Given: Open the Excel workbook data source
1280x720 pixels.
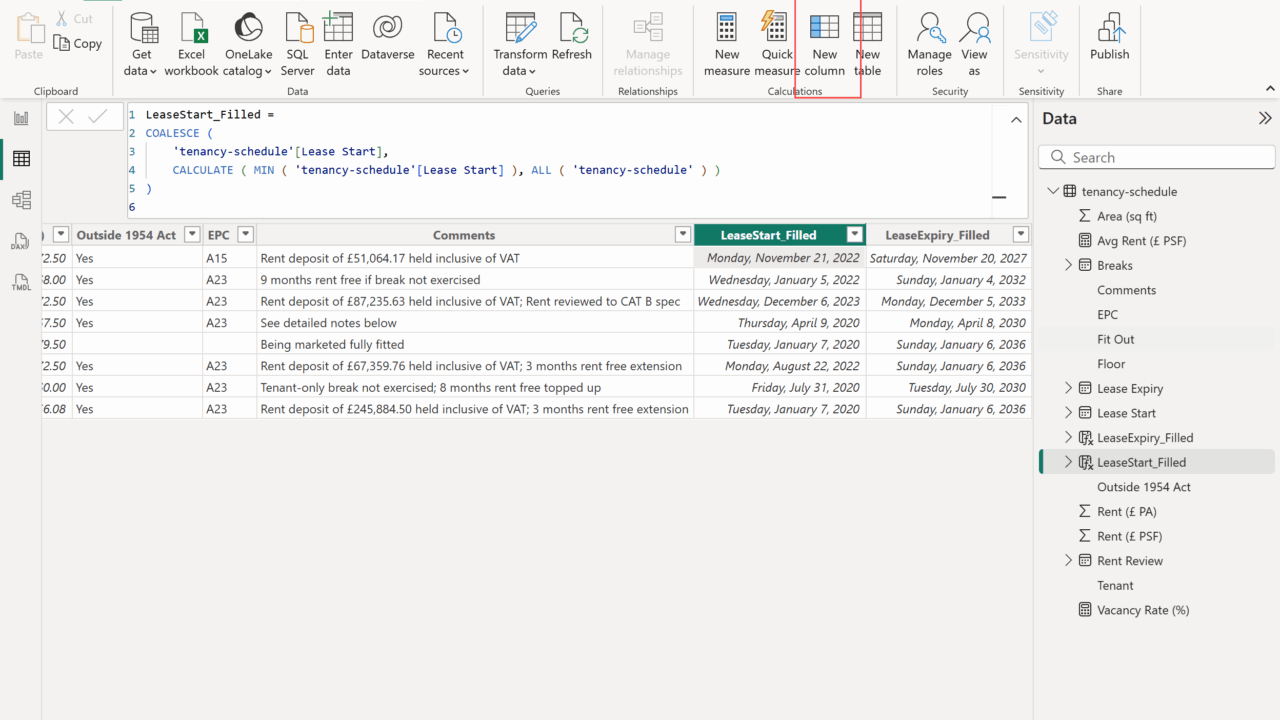Looking at the screenshot, I should 191,44.
